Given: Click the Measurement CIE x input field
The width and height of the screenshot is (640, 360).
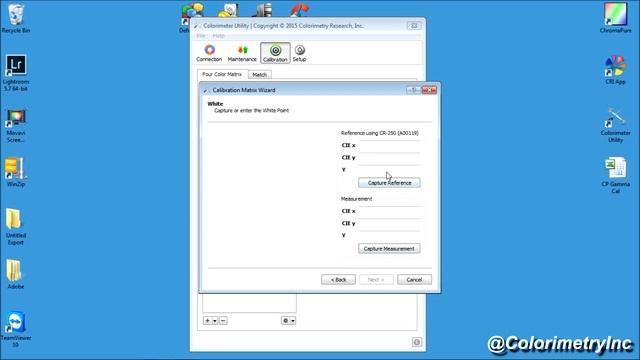Looking at the screenshot, I should coord(389,211).
